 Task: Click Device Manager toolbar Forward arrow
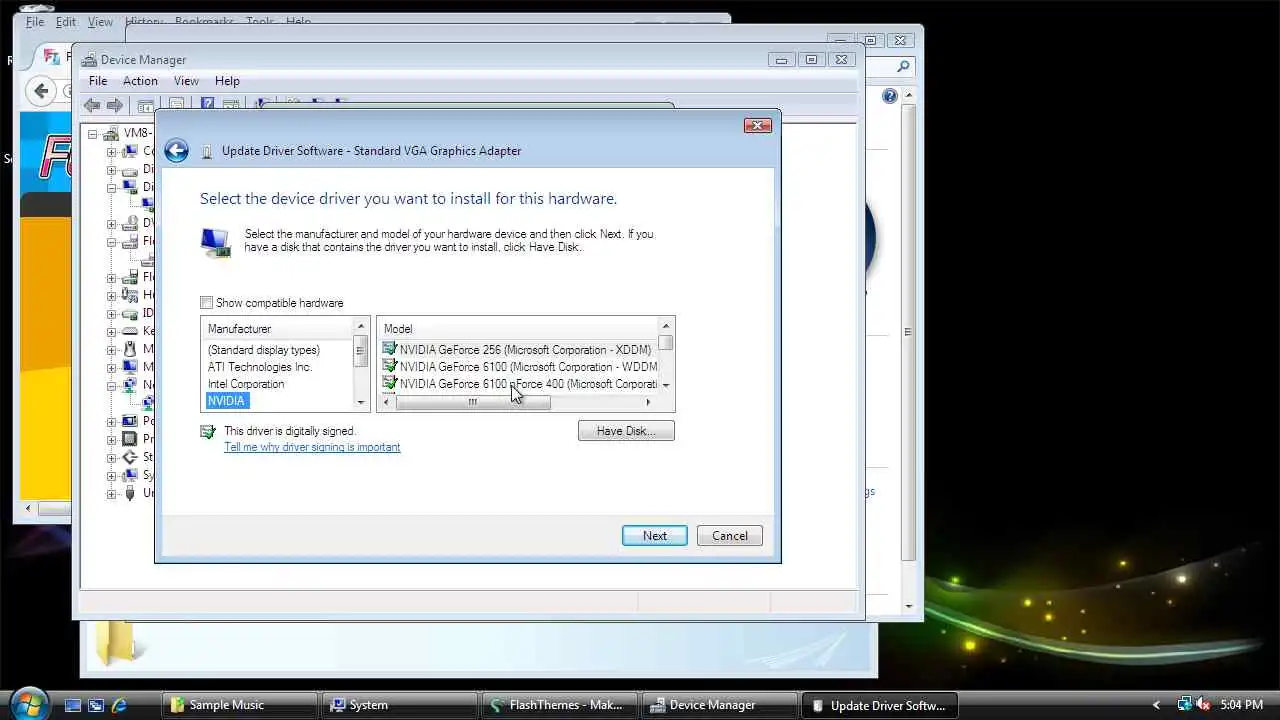tap(115, 105)
